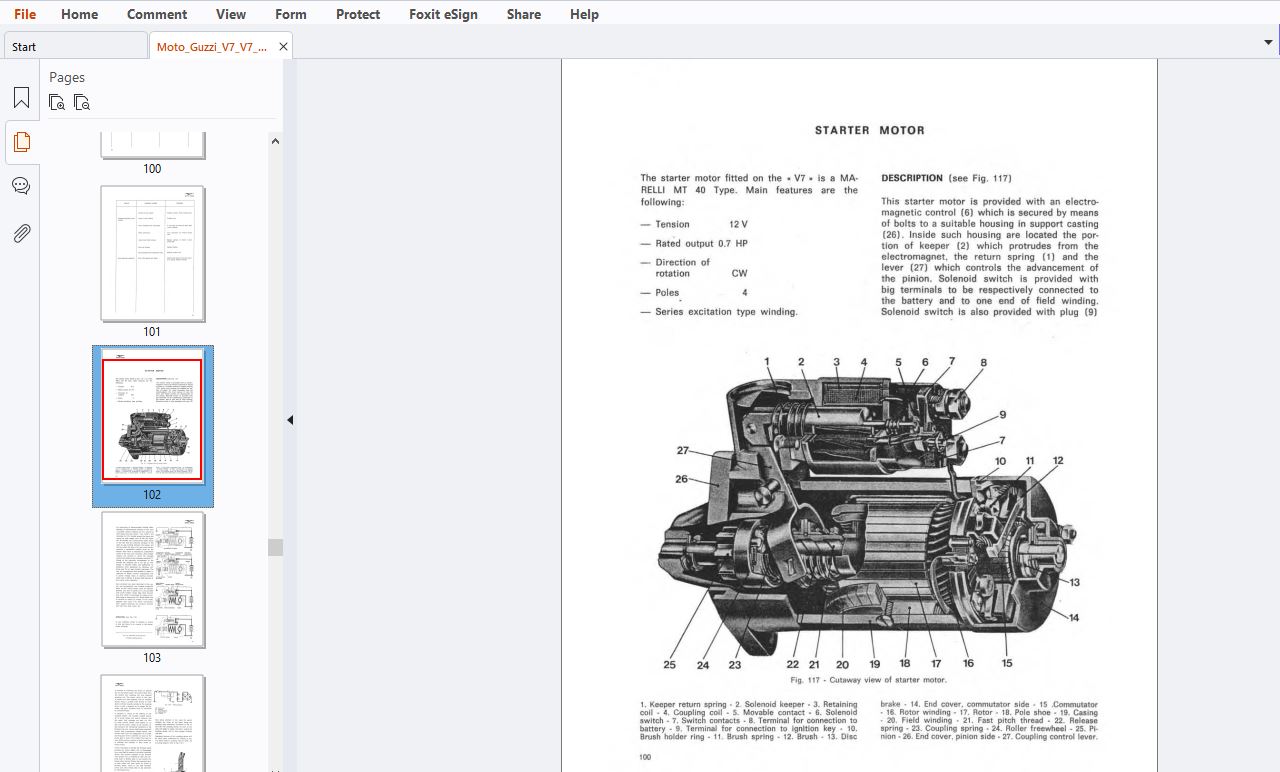Open the Foxit eSign tab
Screen dimensions: 1280x772
443,14
